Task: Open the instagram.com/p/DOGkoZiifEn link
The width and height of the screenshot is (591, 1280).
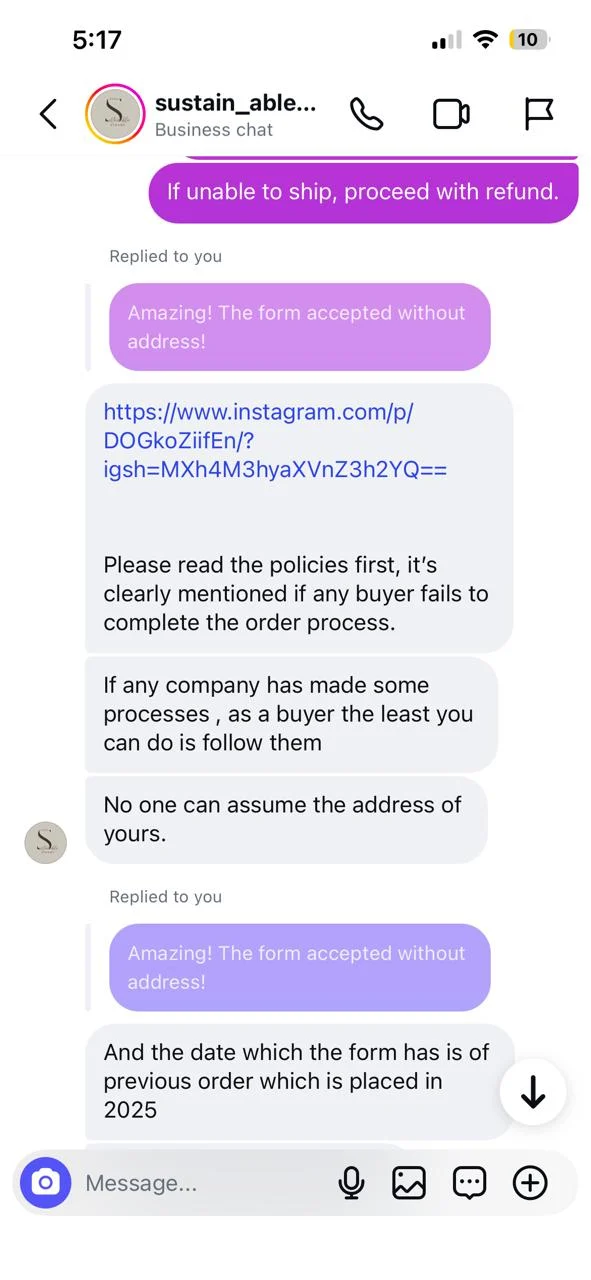Action: [275, 440]
